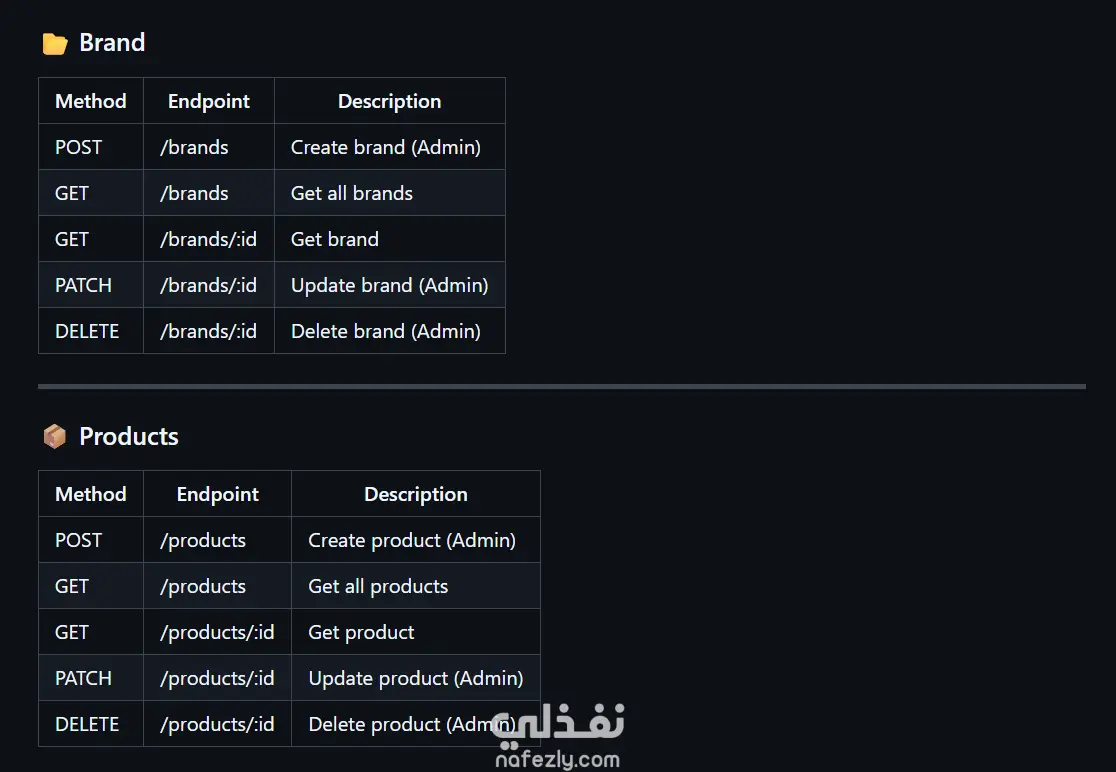Click the Get product description cell
The image size is (1116, 772).
pyautogui.click(x=361, y=632)
